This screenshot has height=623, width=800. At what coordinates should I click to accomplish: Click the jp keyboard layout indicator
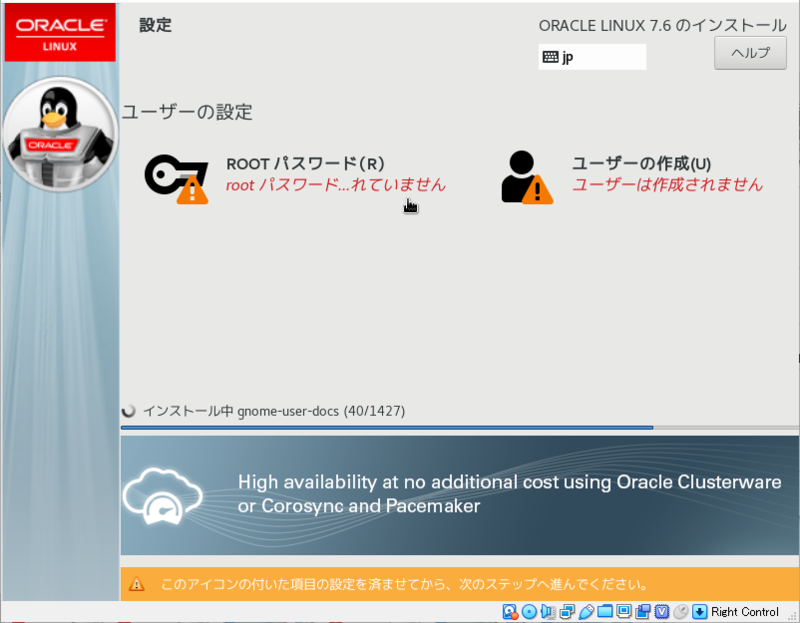592,57
